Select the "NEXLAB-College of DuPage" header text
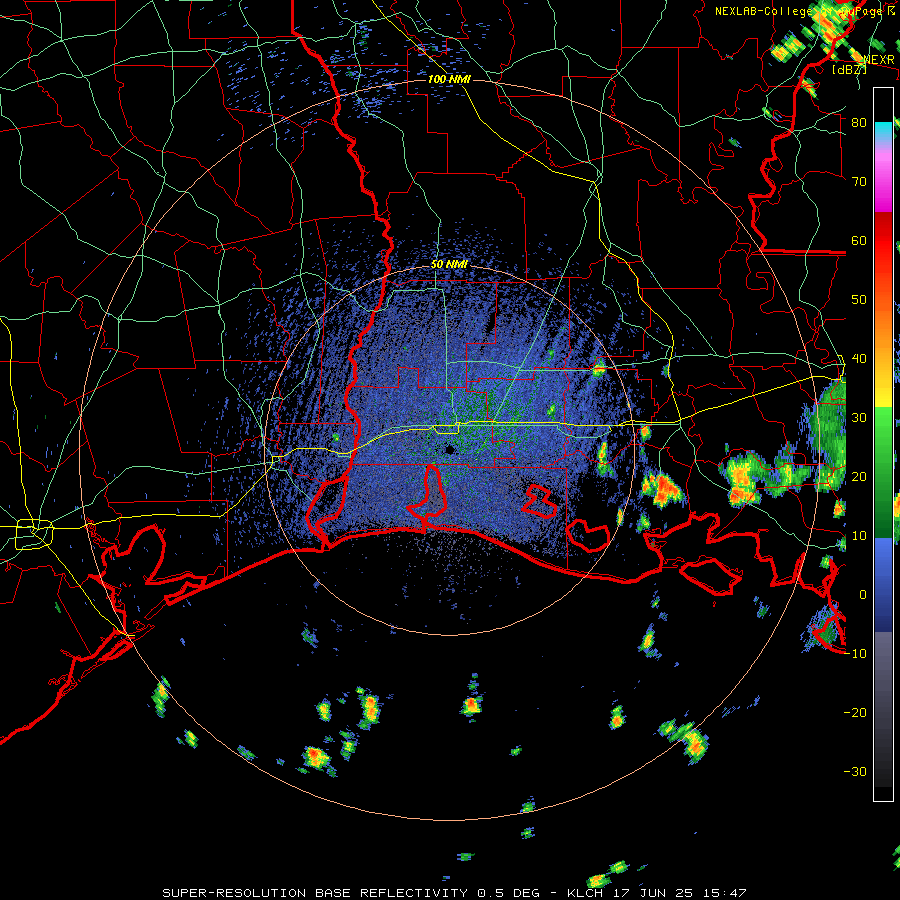This screenshot has height=900, width=900. point(801,11)
